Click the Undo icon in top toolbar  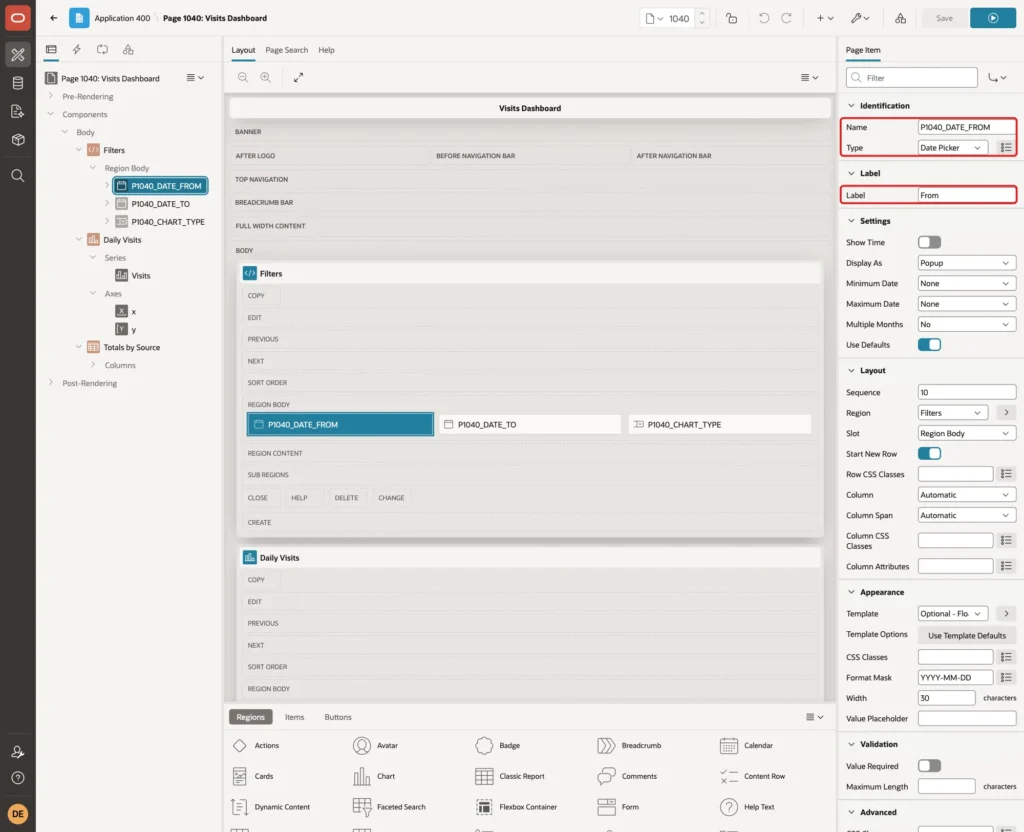pyautogui.click(x=763, y=18)
